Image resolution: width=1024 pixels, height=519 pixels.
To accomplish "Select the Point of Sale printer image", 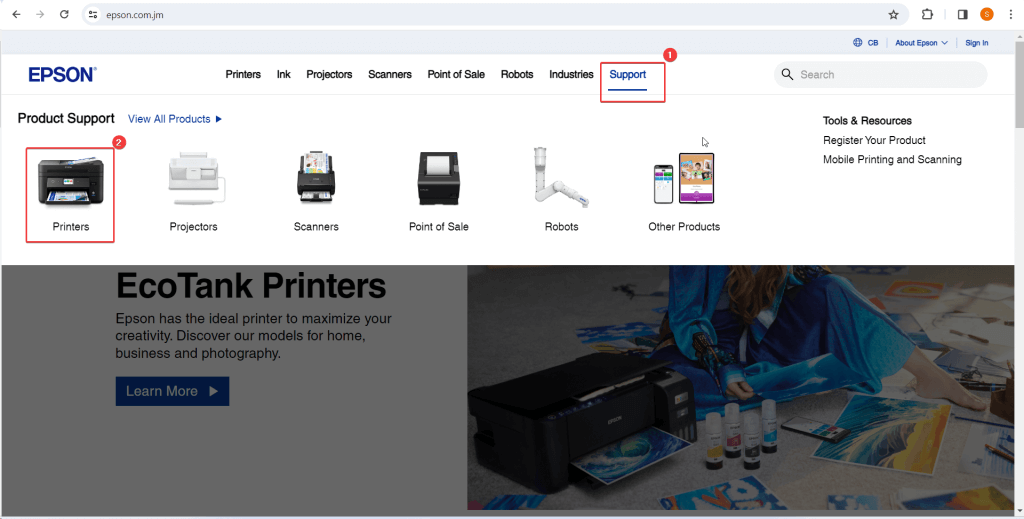I will pyautogui.click(x=438, y=179).
